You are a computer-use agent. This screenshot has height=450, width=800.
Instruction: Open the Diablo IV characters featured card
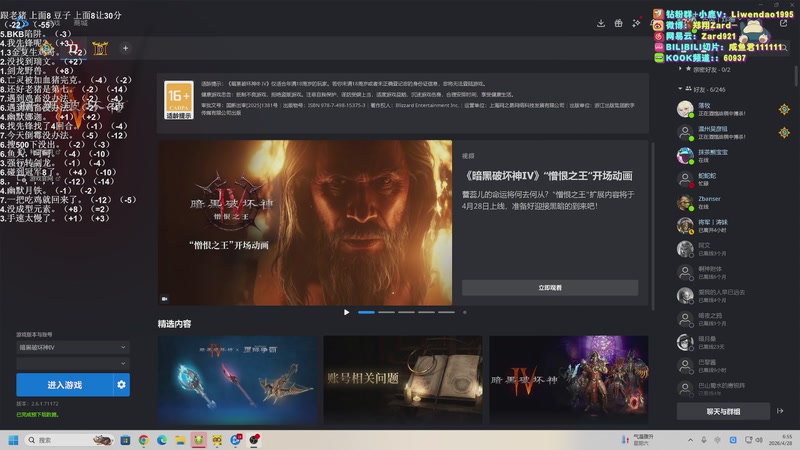[569, 380]
